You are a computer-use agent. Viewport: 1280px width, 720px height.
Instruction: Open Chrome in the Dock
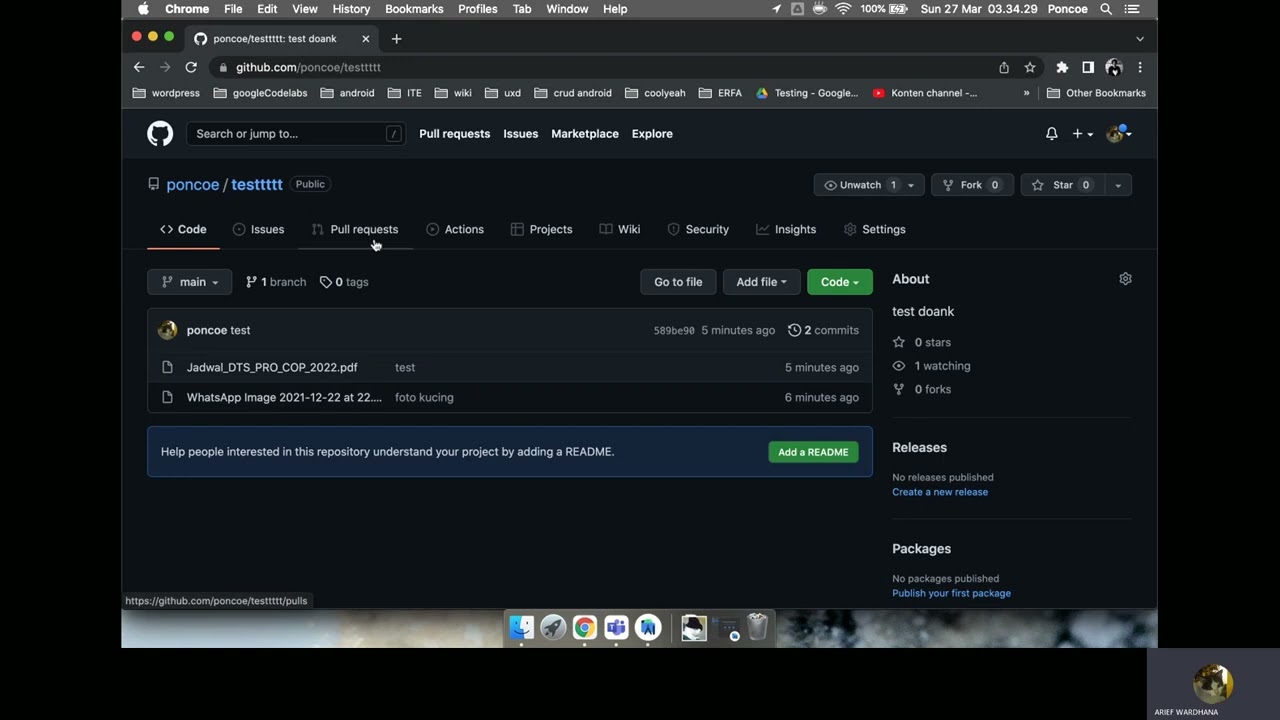(x=585, y=627)
